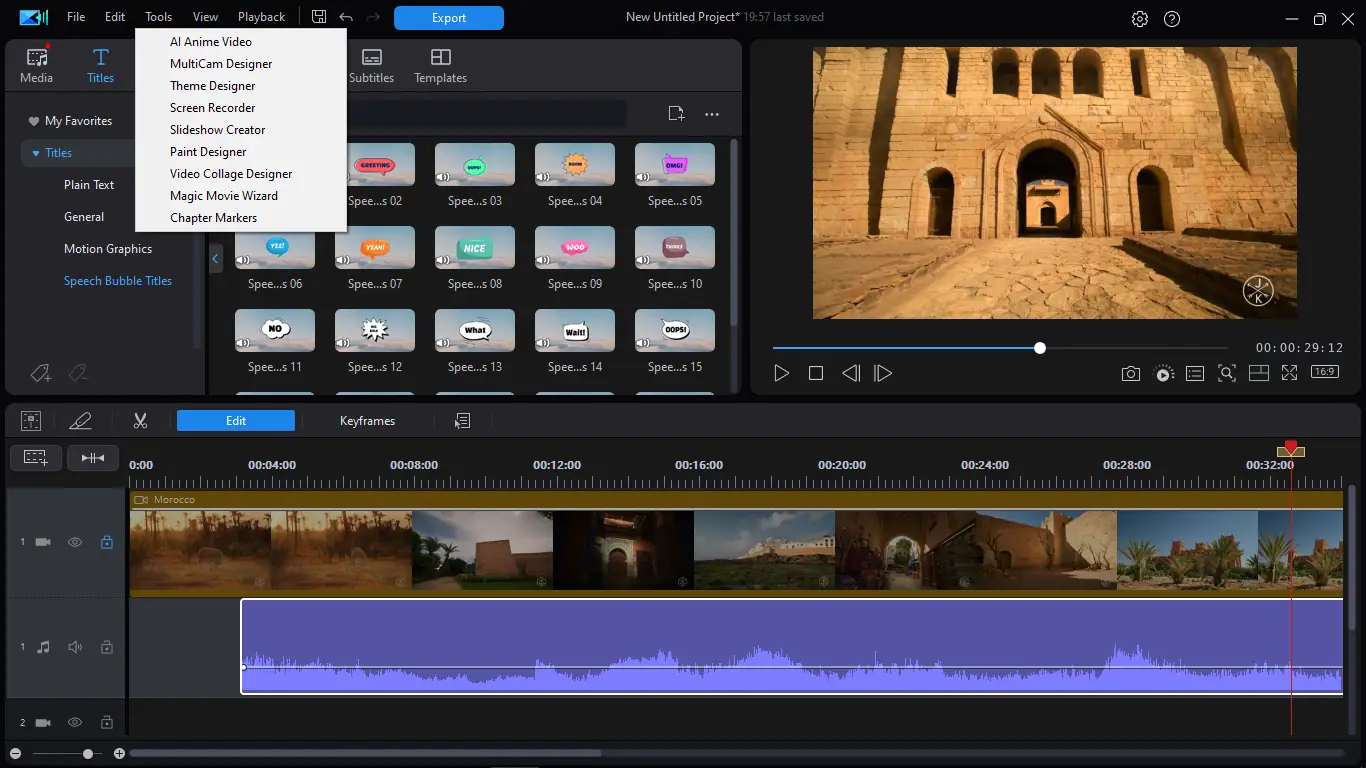This screenshot has width=1366, height=768.
Task: Take a snapshot with the camera icon
Action: click(1130, 373)
